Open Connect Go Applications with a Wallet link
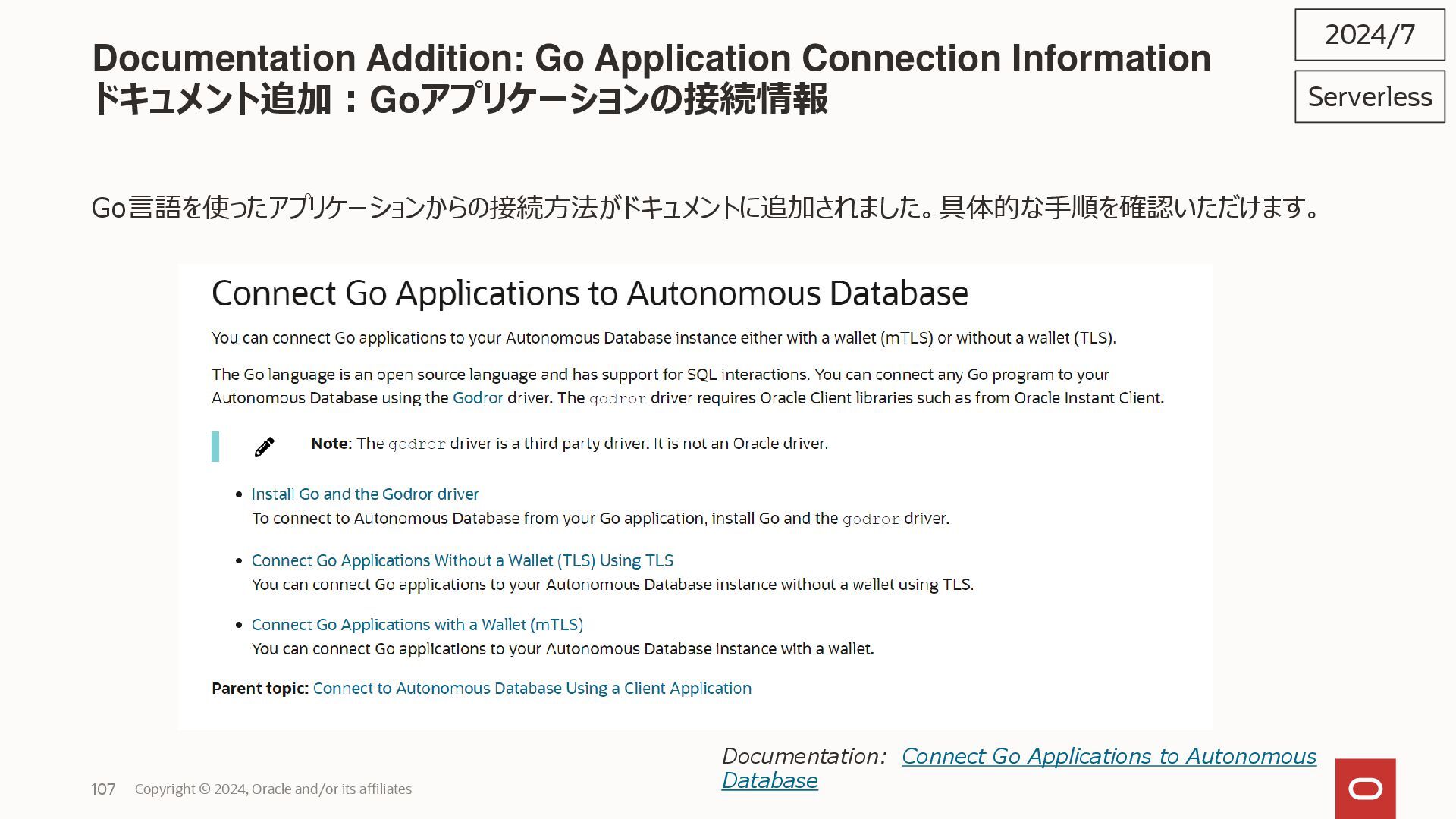Screen dimensions: 1456x819 pos(417,625)
